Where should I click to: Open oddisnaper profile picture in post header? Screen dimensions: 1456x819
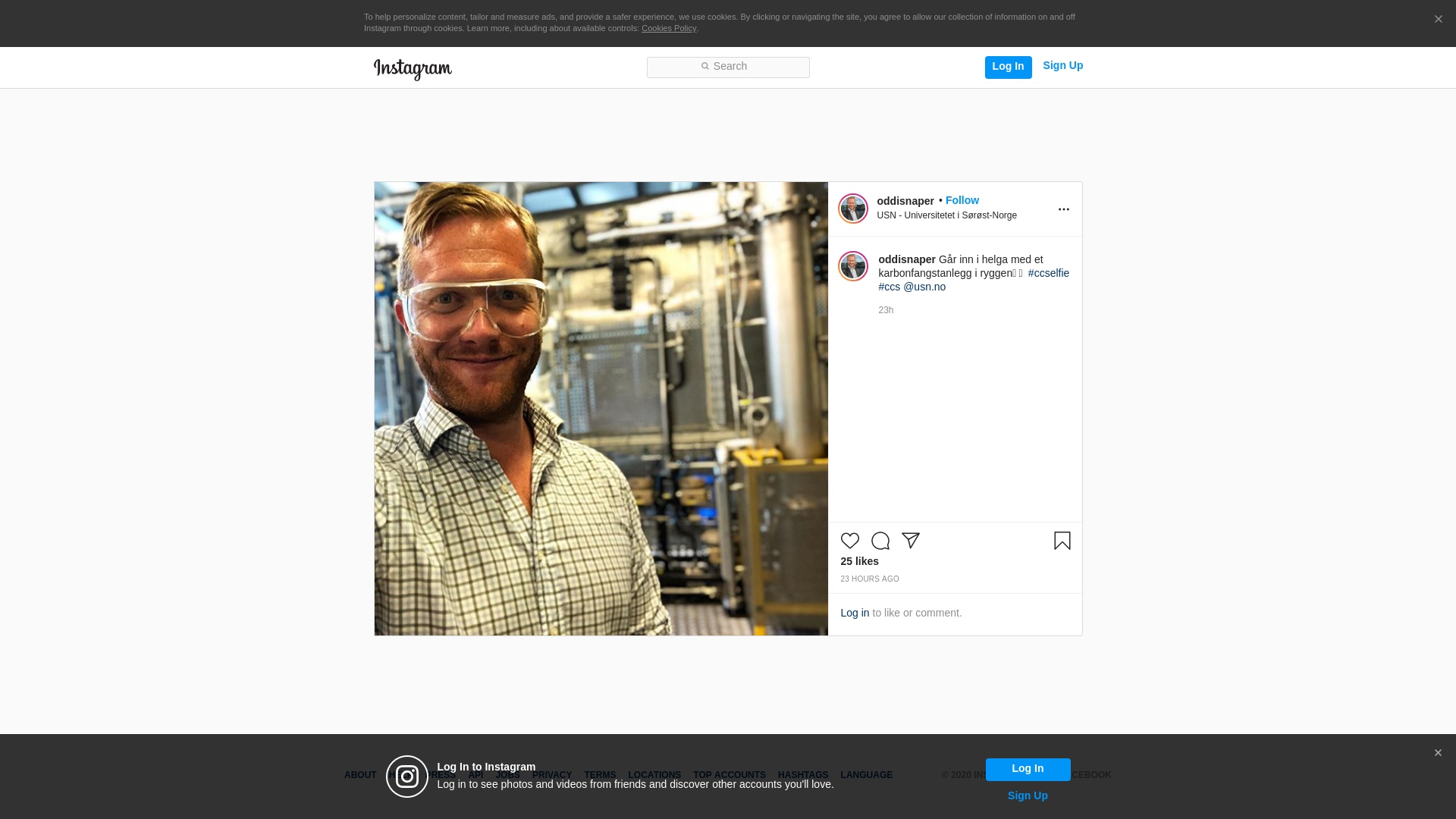click(x=853, y=209)
